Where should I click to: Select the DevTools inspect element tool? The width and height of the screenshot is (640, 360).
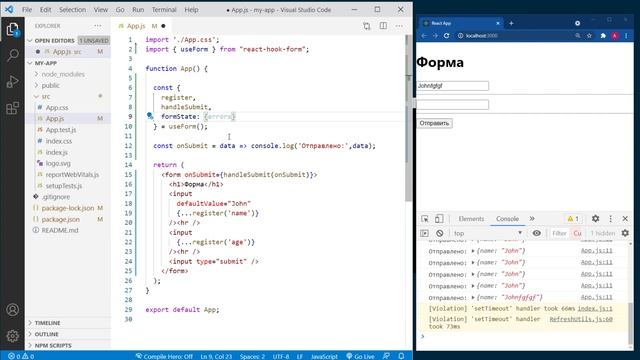[x=425, y=219]
